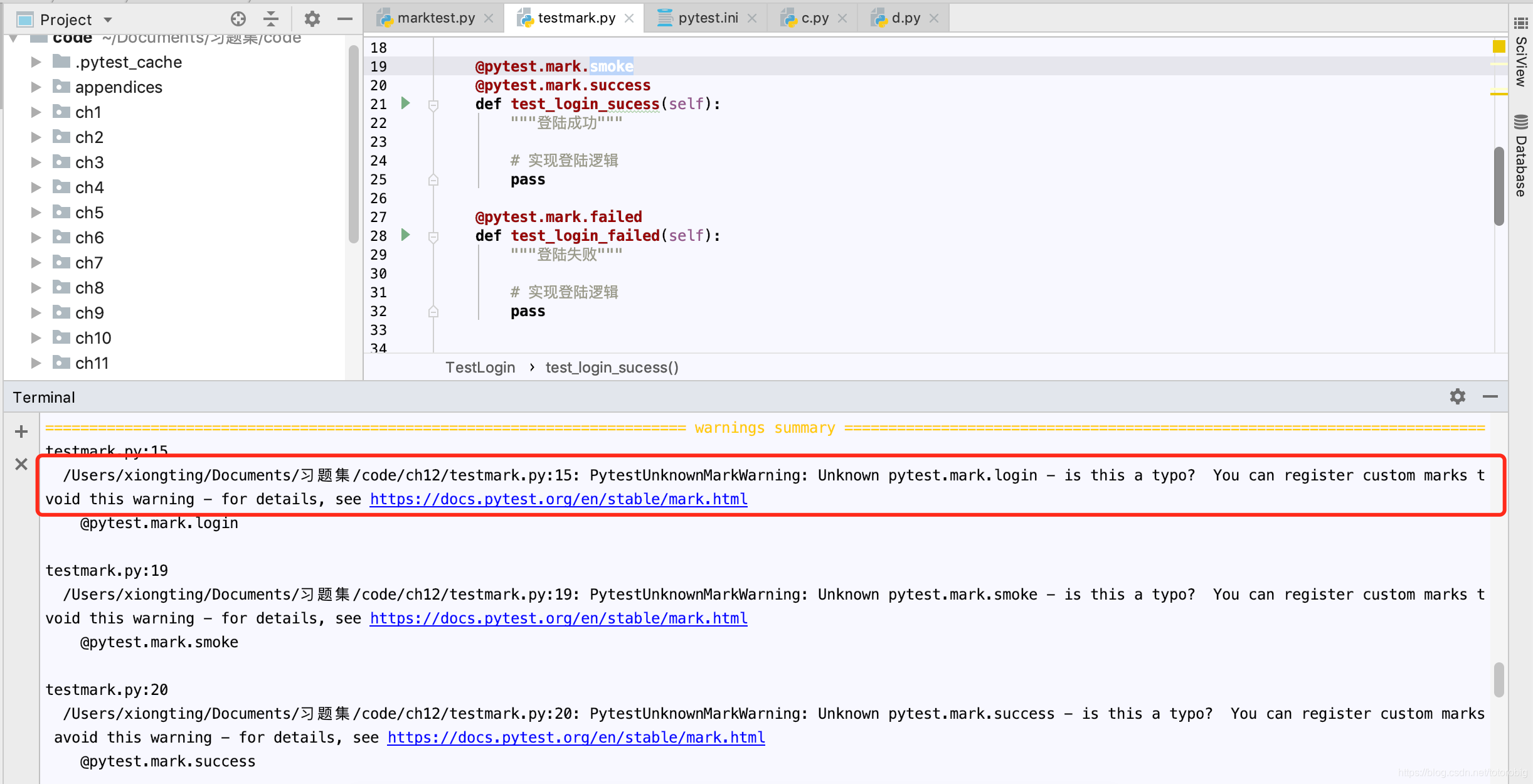Open the docs.pytest.org mark.html link

click(558, 499)
